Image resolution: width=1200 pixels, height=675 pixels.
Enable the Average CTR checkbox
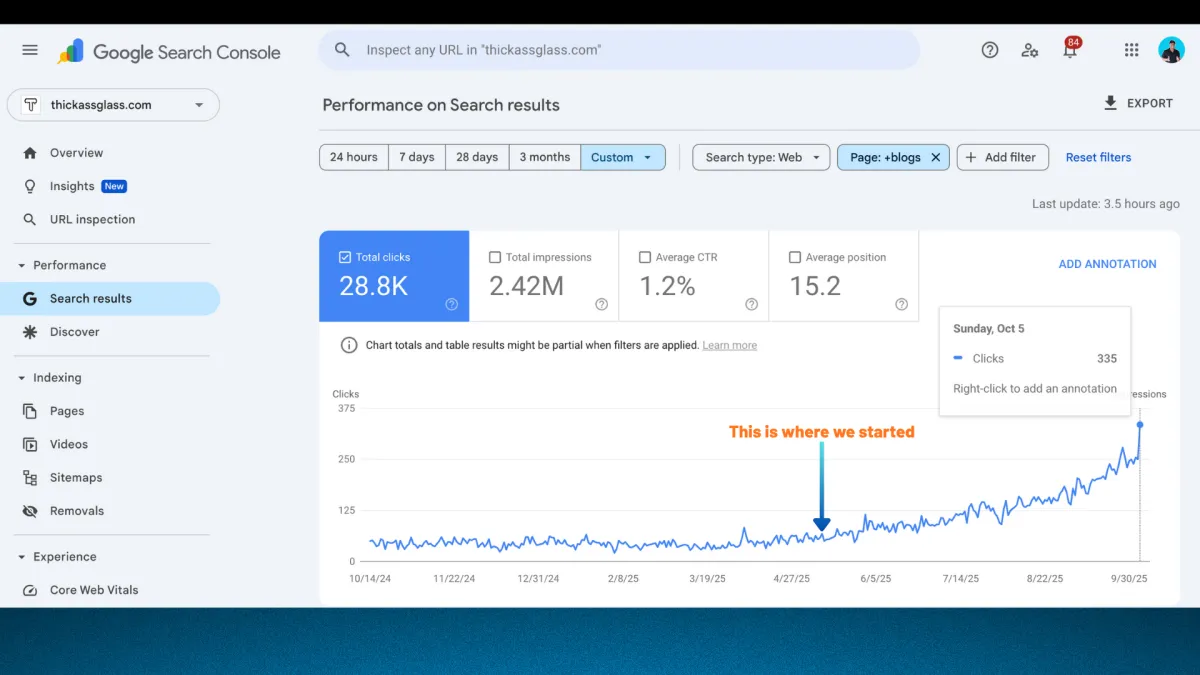pos(645,257)
